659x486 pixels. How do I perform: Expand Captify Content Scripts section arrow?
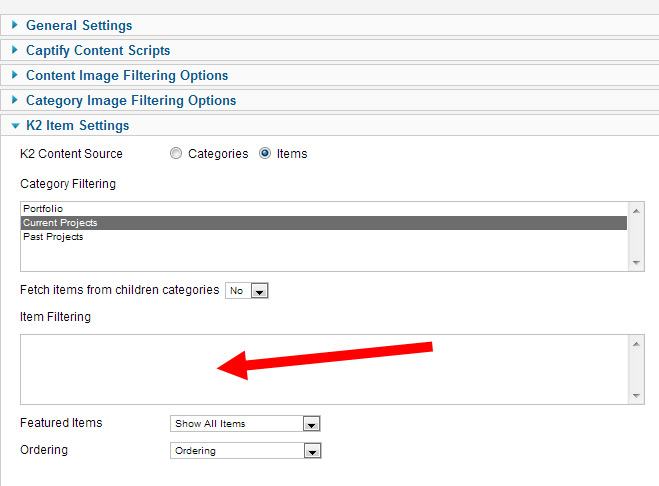[15, 50]
